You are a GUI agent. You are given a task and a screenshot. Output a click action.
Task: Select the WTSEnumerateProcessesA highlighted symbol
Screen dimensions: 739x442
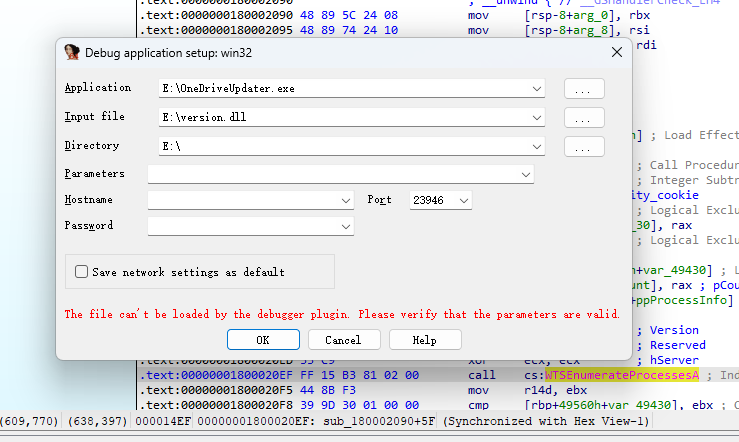tap(620, 375)
